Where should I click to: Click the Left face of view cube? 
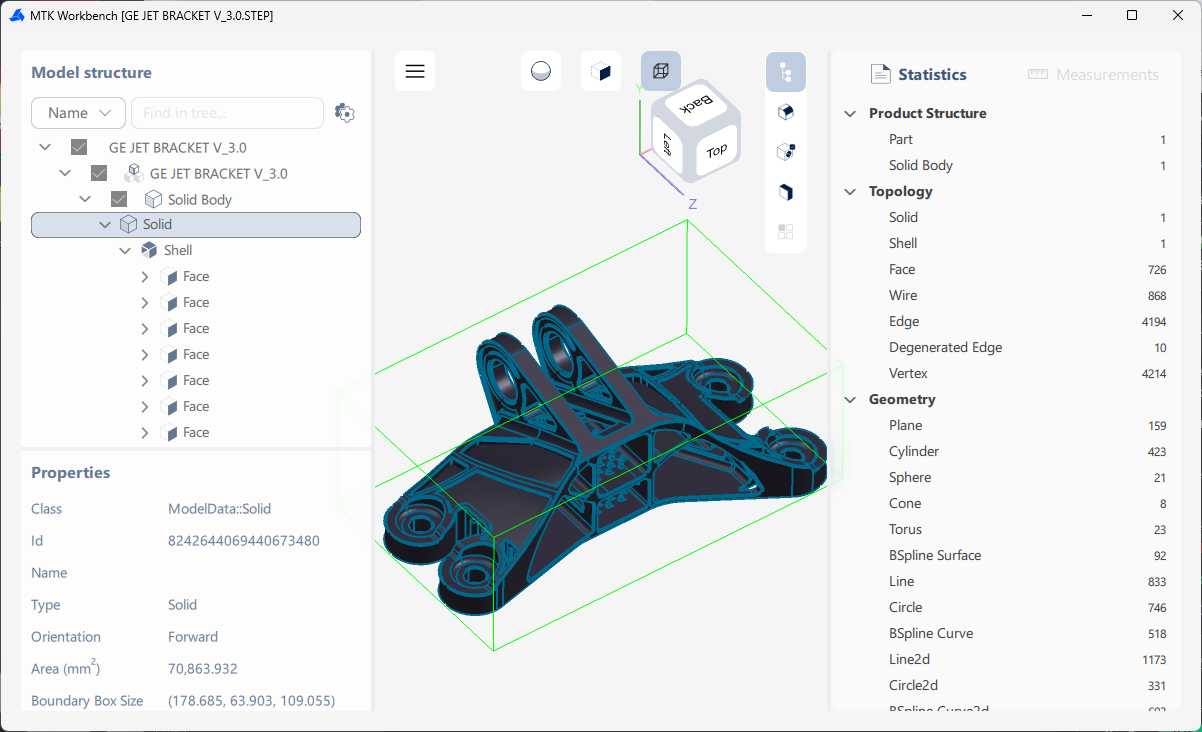pyautogui.click(x=665, y=145)
